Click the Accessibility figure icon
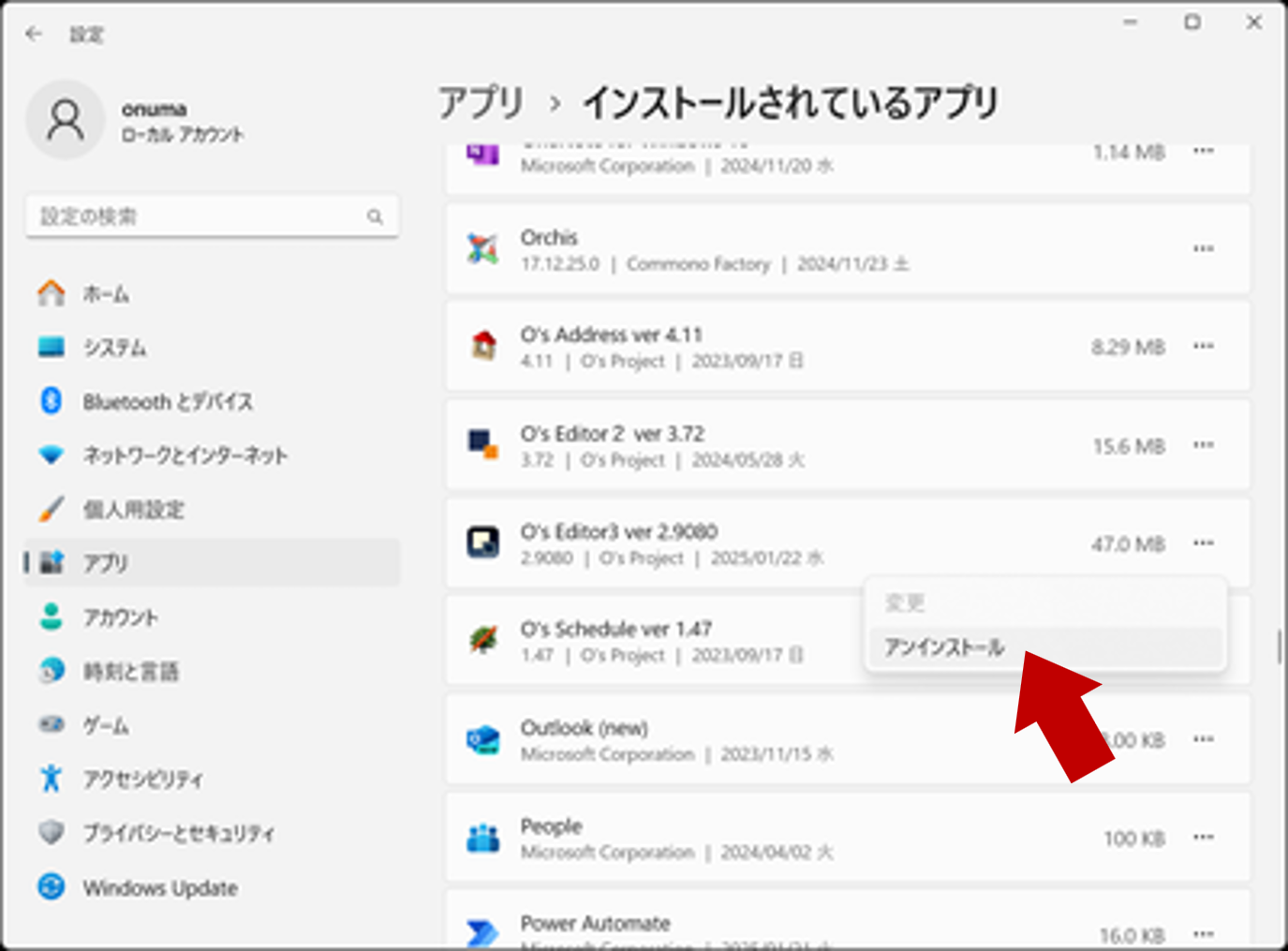 pos(52,778)
